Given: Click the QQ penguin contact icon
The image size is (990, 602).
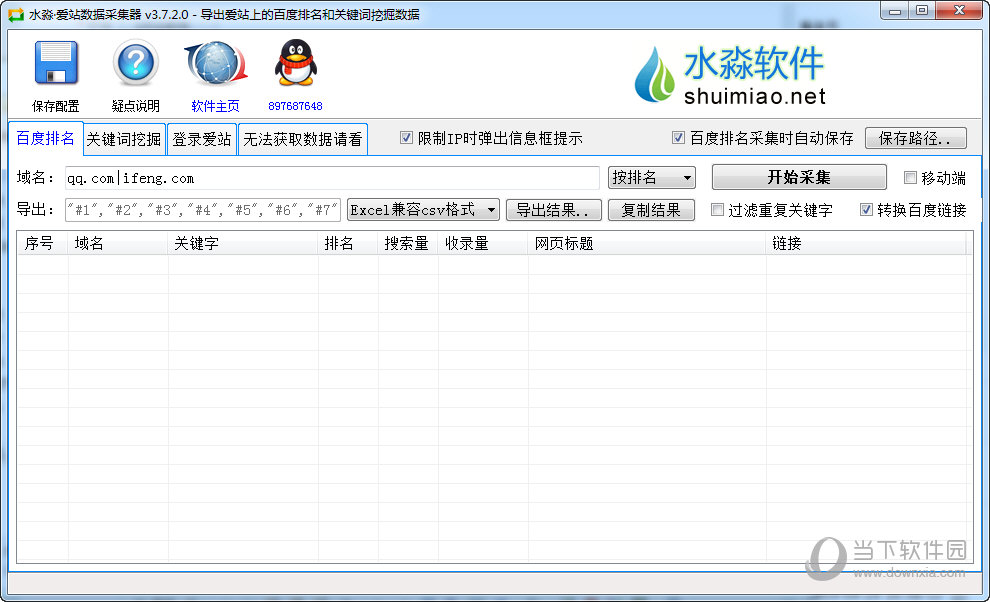Looking at the screenshot, I should point(295,63).
